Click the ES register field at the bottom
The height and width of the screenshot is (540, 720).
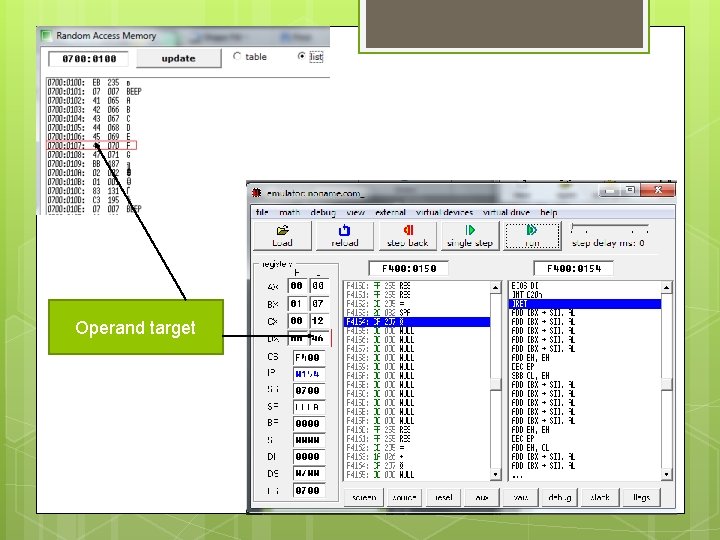pos(309,490)
